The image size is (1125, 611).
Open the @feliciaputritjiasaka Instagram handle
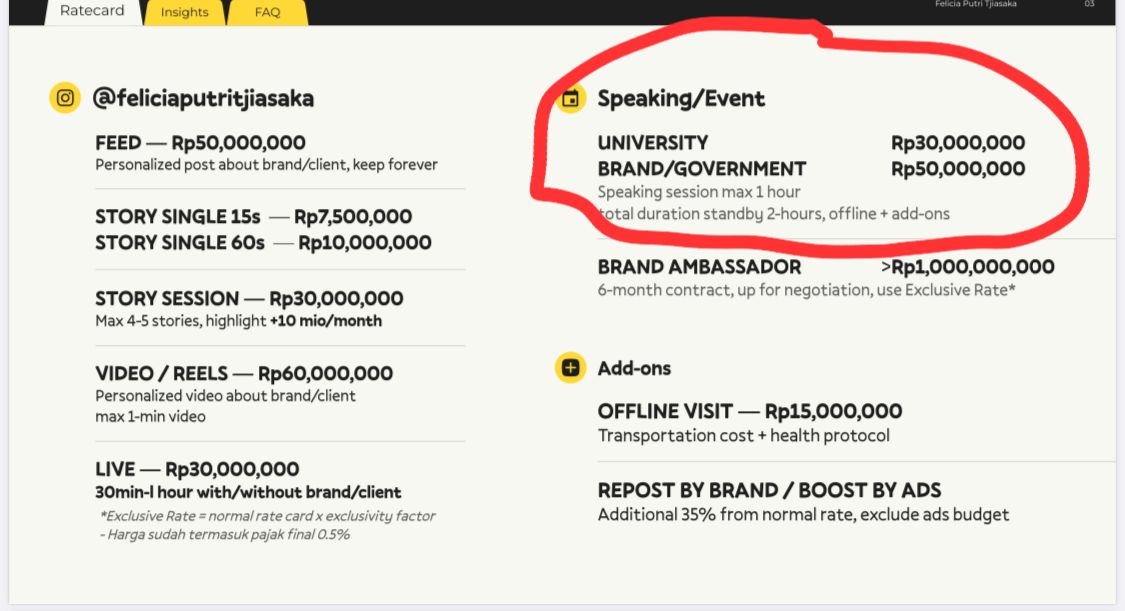[x=203, y=98]
